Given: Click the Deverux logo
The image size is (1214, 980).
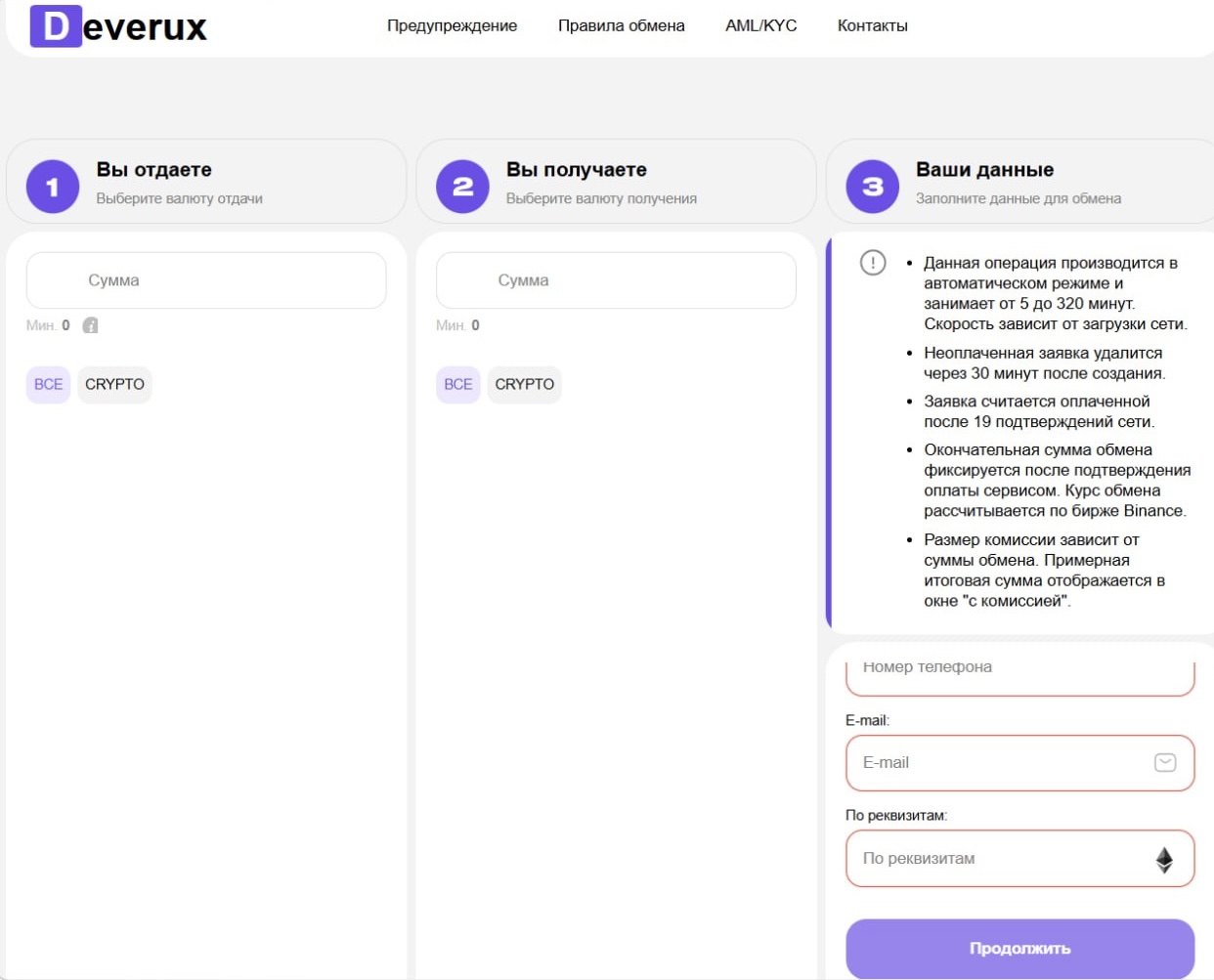Looking at the screenshot, I should pyautogui.click(x=118, y=26).
